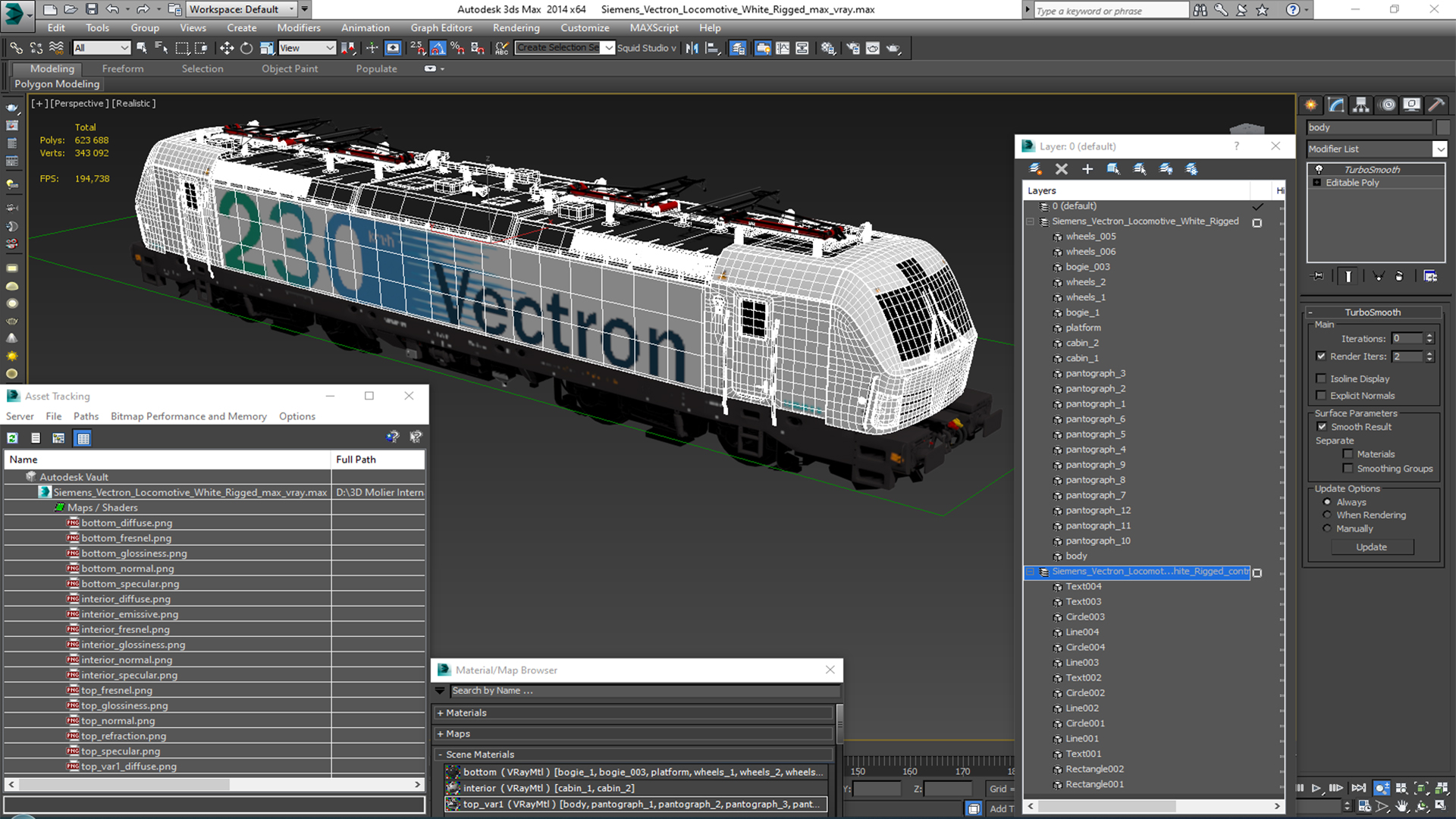The width and height of the screenshot is (1456, 819).
Task: Open the Motion command panel tab
Action: pyautogui.click(x=1388, y=105)
